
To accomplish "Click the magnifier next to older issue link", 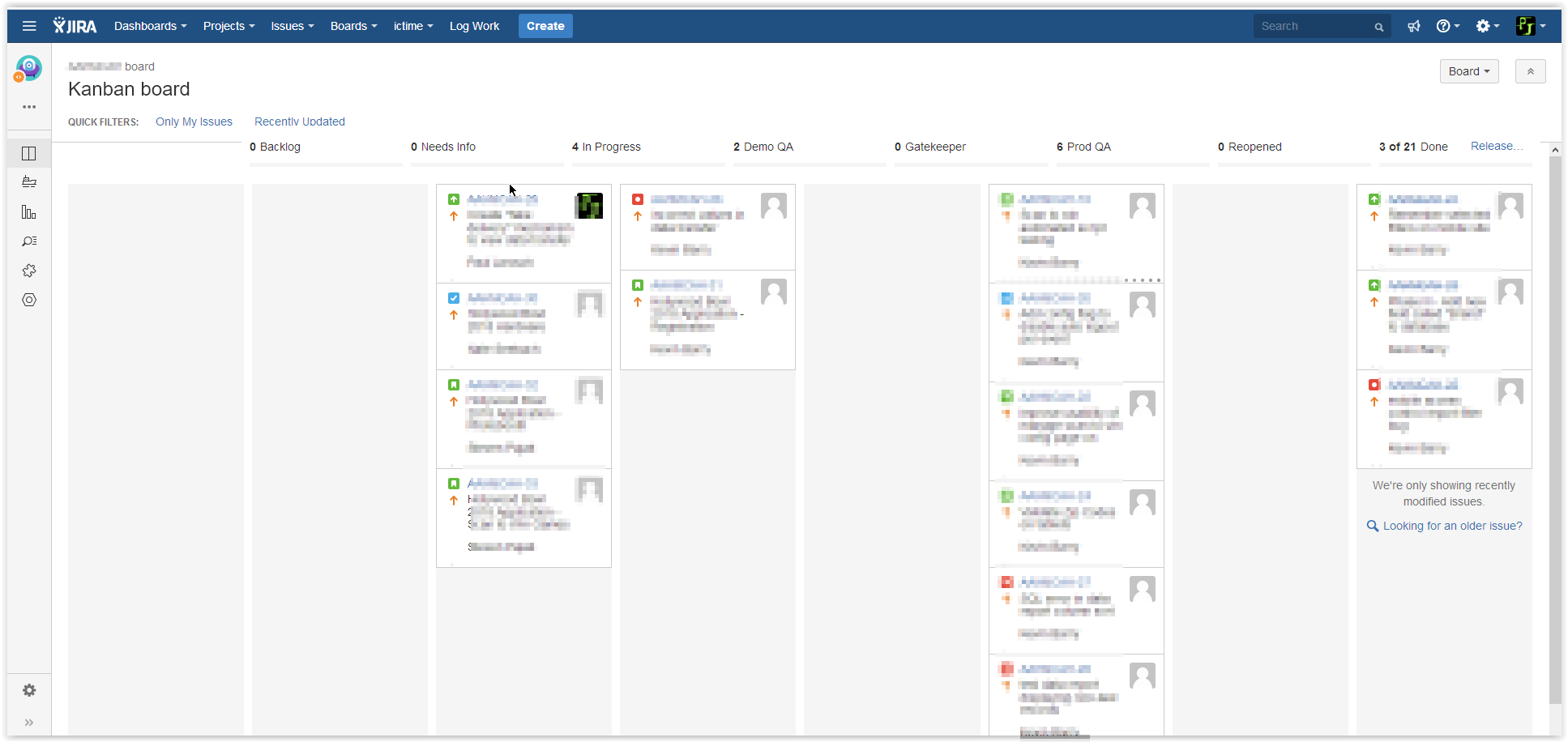I will click(1373, 526).
